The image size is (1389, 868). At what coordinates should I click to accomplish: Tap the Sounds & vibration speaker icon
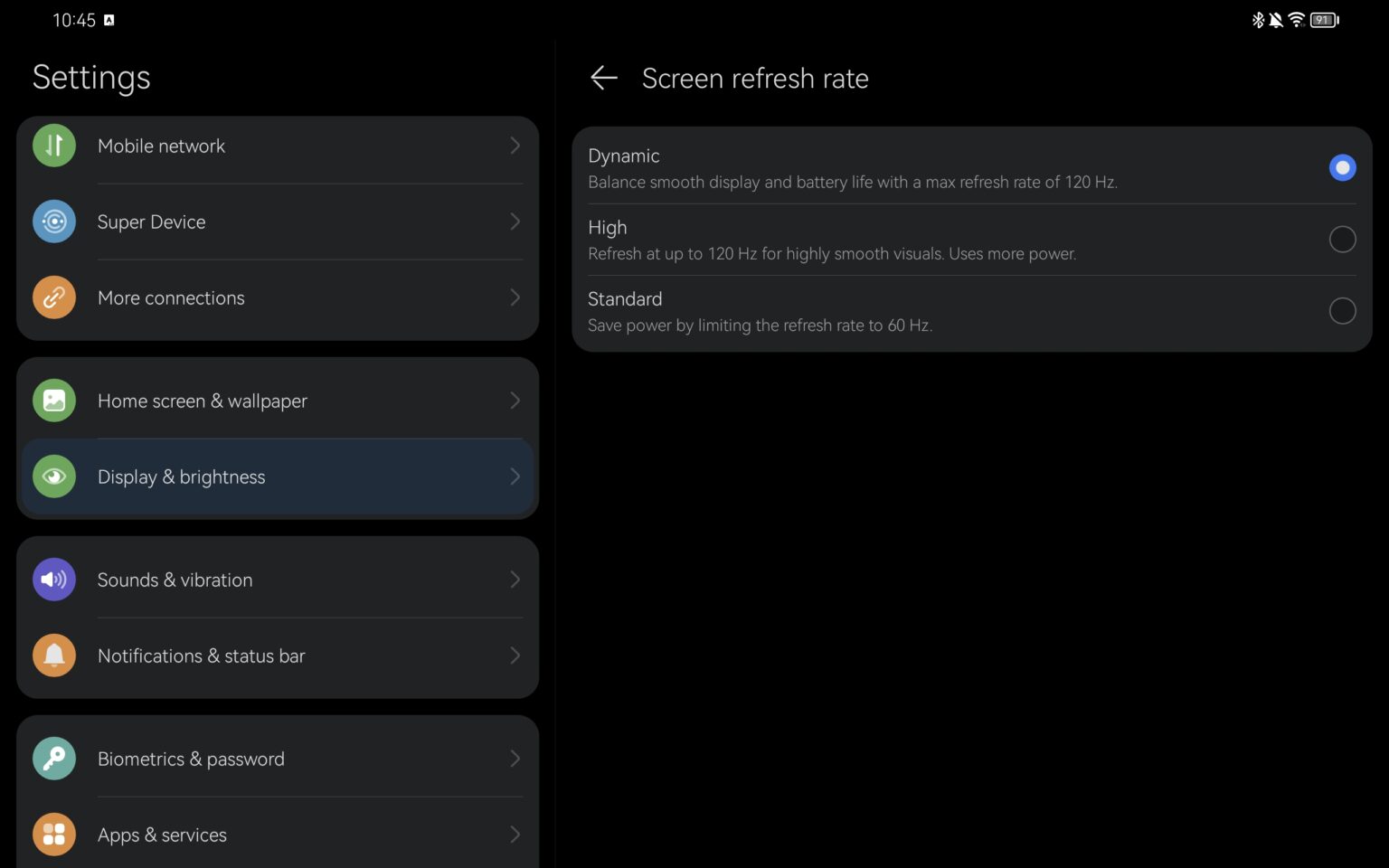[54, 580]
